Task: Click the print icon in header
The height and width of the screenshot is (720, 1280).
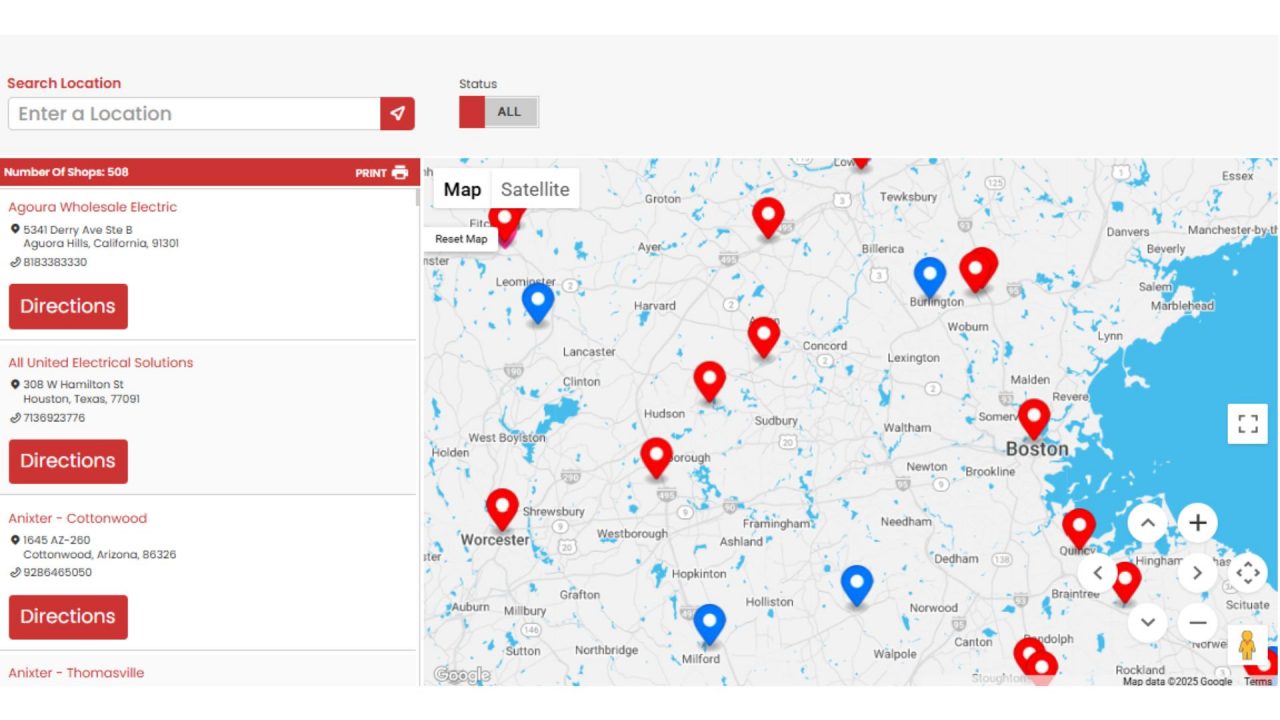Action: [400, 172]
